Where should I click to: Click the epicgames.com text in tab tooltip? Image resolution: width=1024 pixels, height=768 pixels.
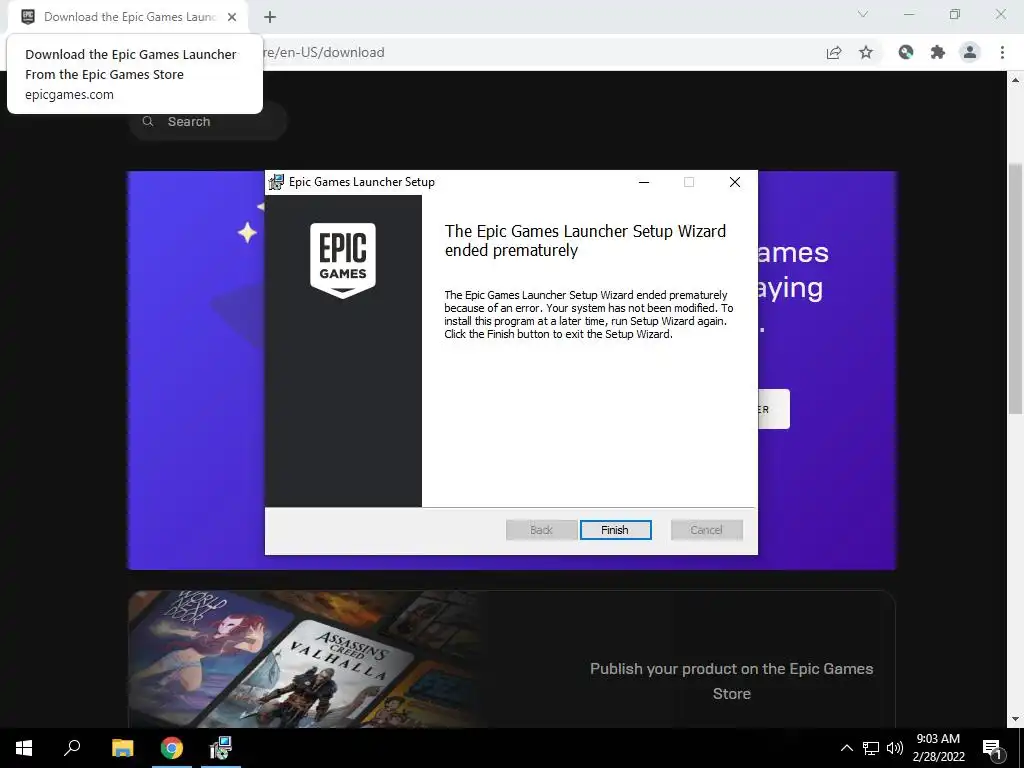(69, 94)
